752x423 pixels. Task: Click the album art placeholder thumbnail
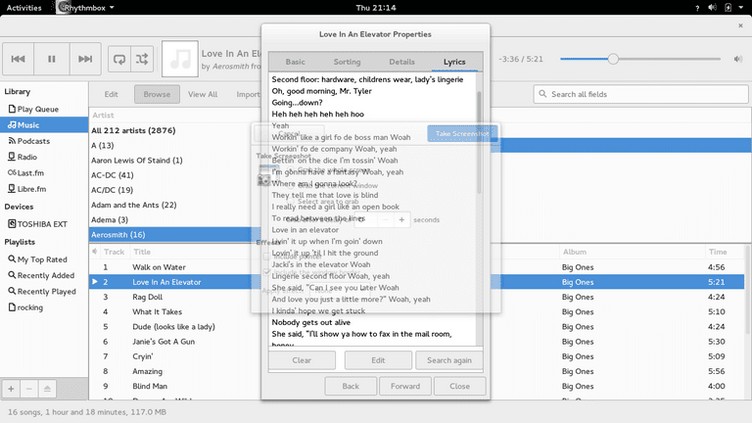pos(180,59)
